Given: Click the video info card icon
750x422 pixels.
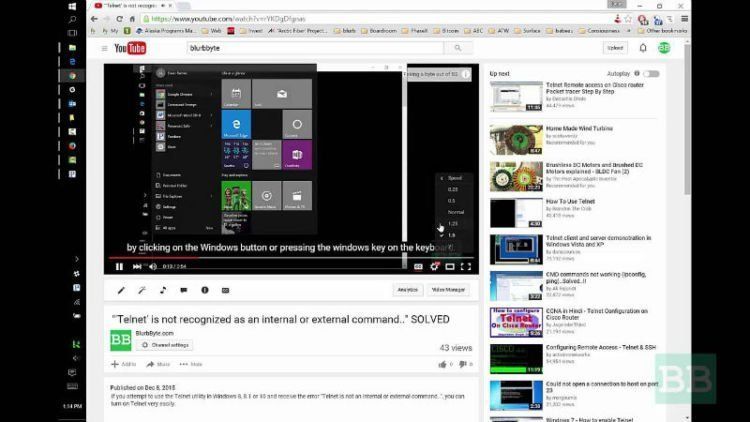Looking at the screenshot, I should click(465, 74).
